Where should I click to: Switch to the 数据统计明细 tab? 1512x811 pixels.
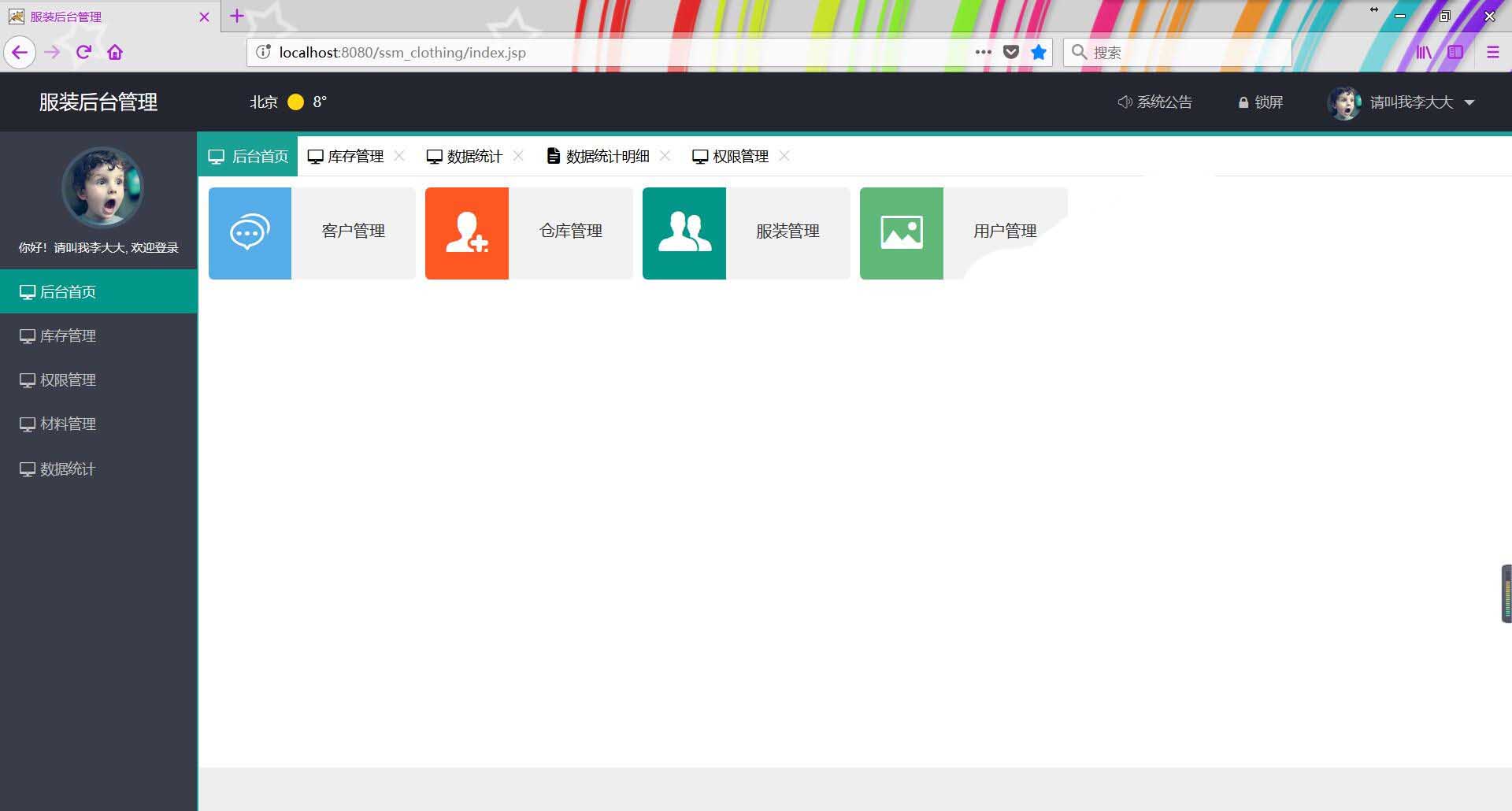point(598,156)
